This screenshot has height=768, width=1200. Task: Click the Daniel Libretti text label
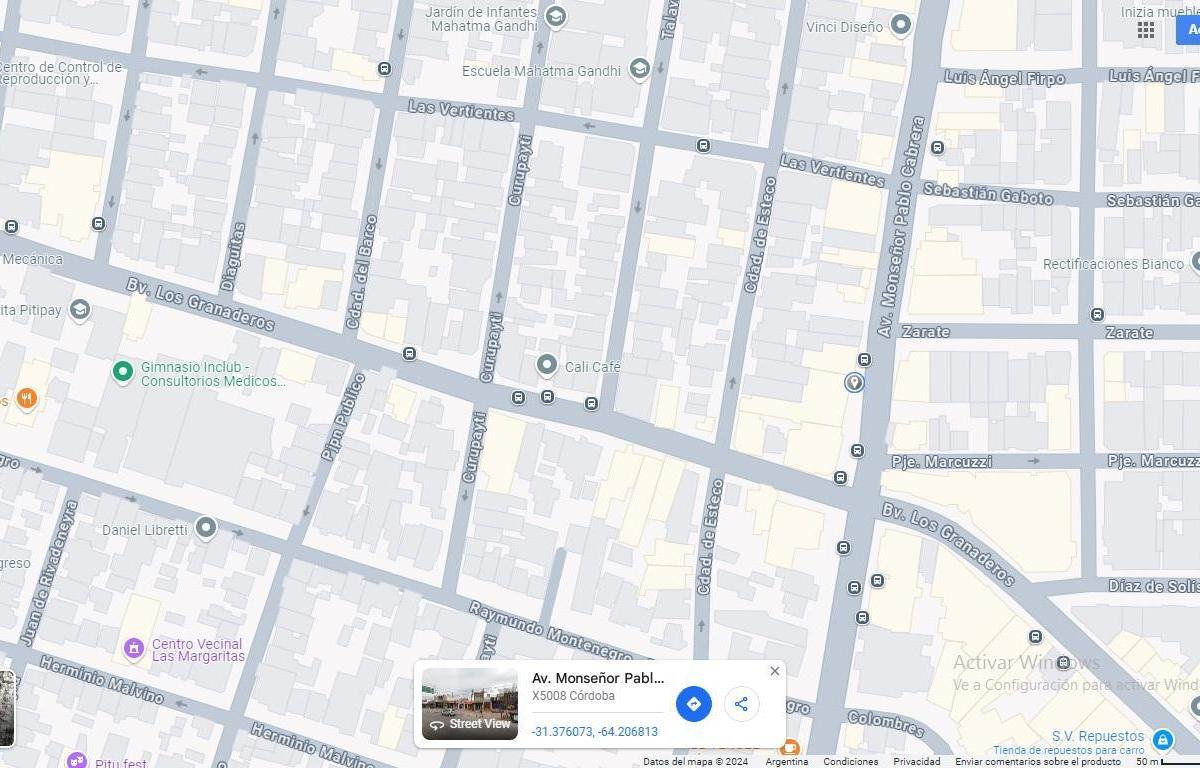[x=145, y=530]
